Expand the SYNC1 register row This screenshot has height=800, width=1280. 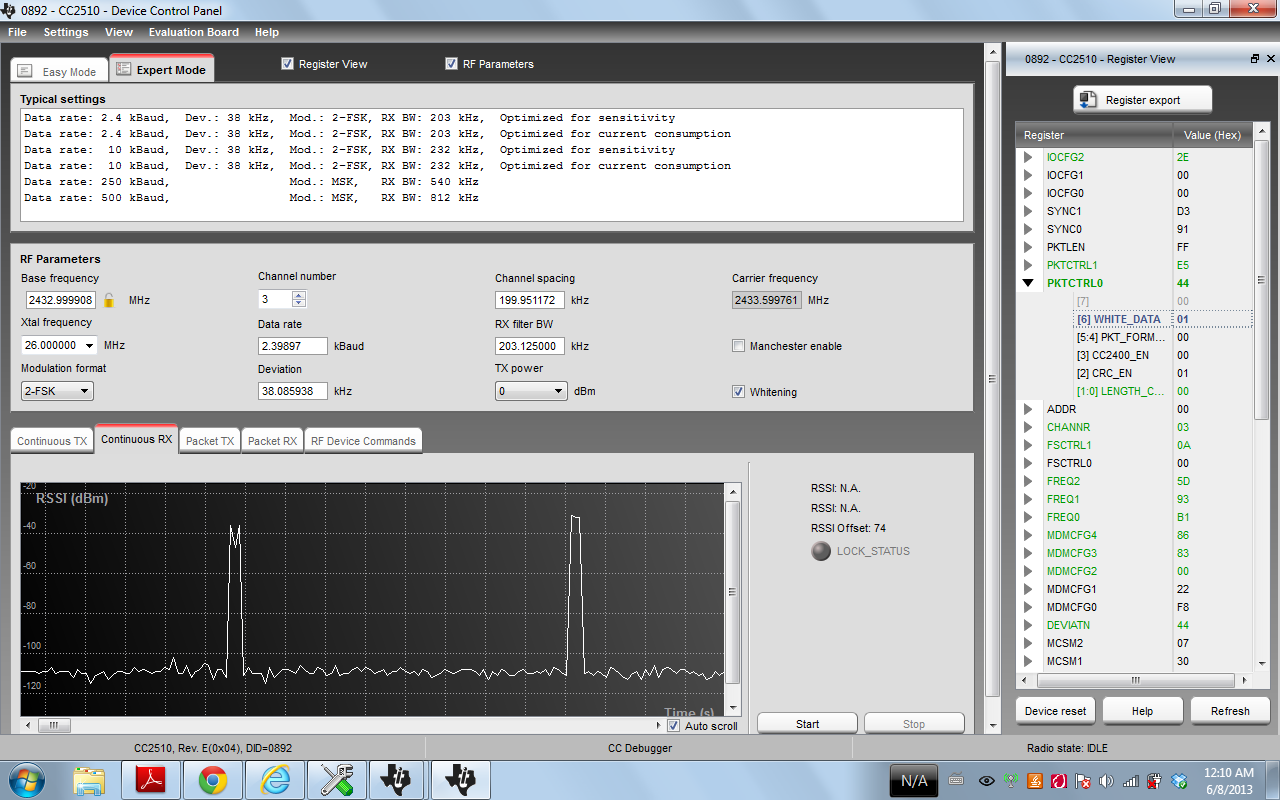(x=1028, y=211)
